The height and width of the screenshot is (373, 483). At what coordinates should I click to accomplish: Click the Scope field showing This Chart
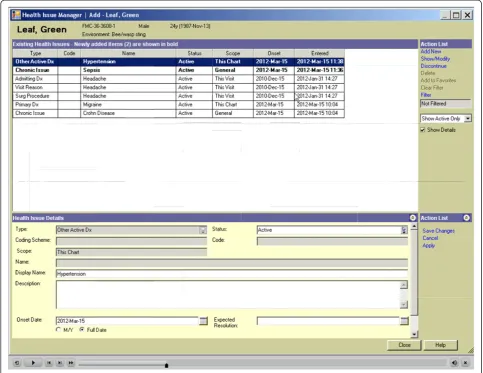point(131,252)
